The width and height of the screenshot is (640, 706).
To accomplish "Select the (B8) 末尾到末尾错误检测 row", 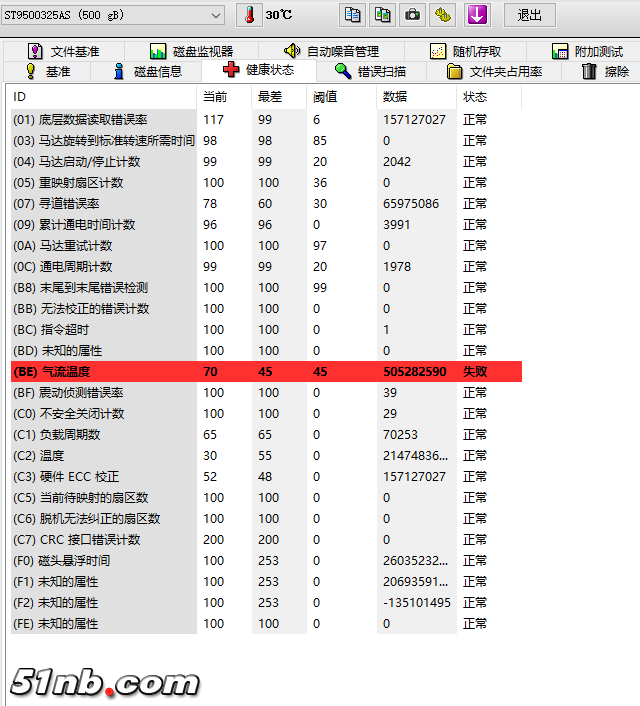I will tap(266, 288).
